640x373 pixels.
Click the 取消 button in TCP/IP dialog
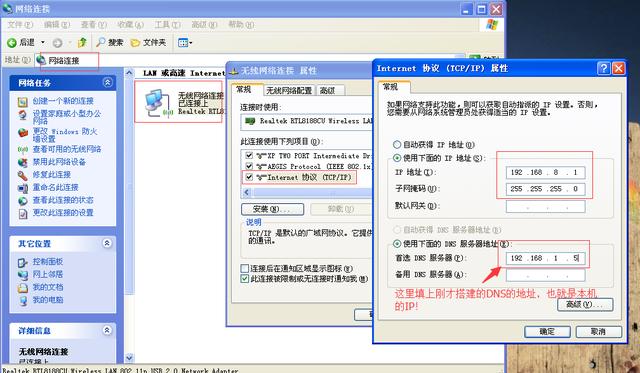[x=598, y=331]
